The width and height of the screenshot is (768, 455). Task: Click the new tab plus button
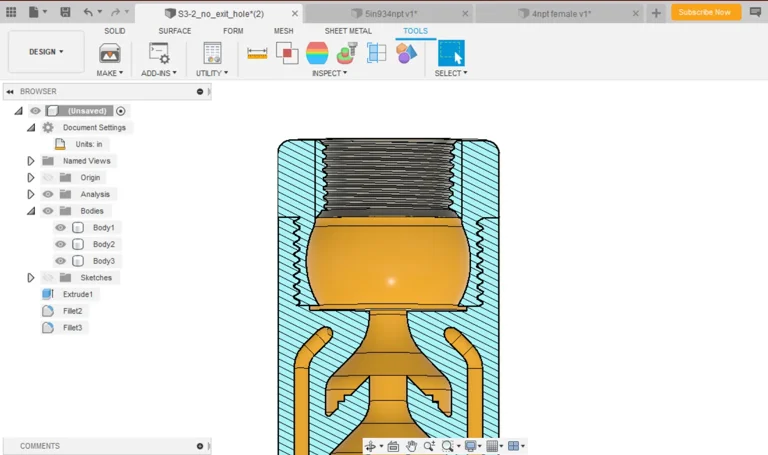[x=656, y=13]
